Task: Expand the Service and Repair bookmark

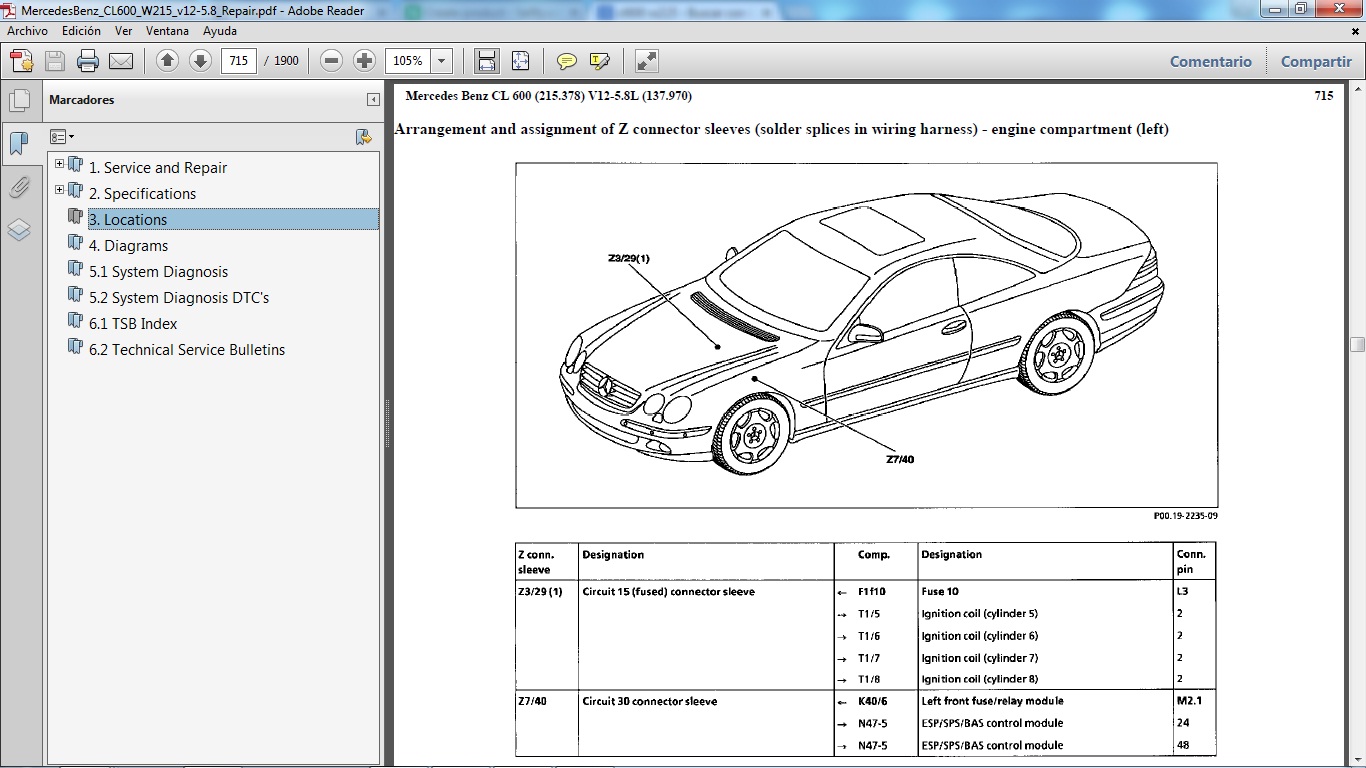Action: [x=60, y=164]
